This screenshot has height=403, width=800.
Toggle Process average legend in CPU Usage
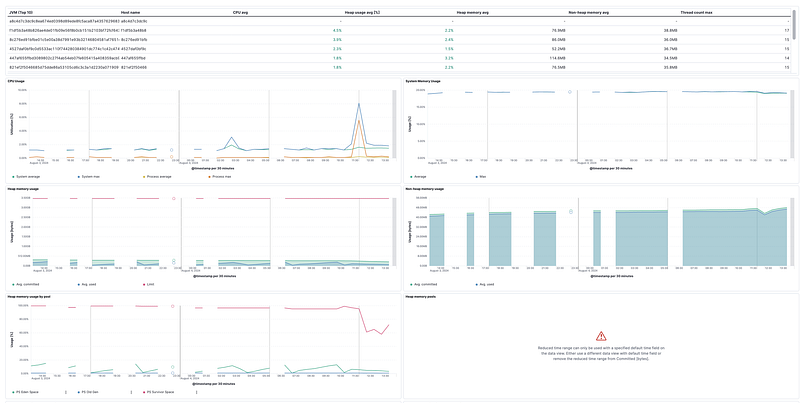tap(158, 176)
